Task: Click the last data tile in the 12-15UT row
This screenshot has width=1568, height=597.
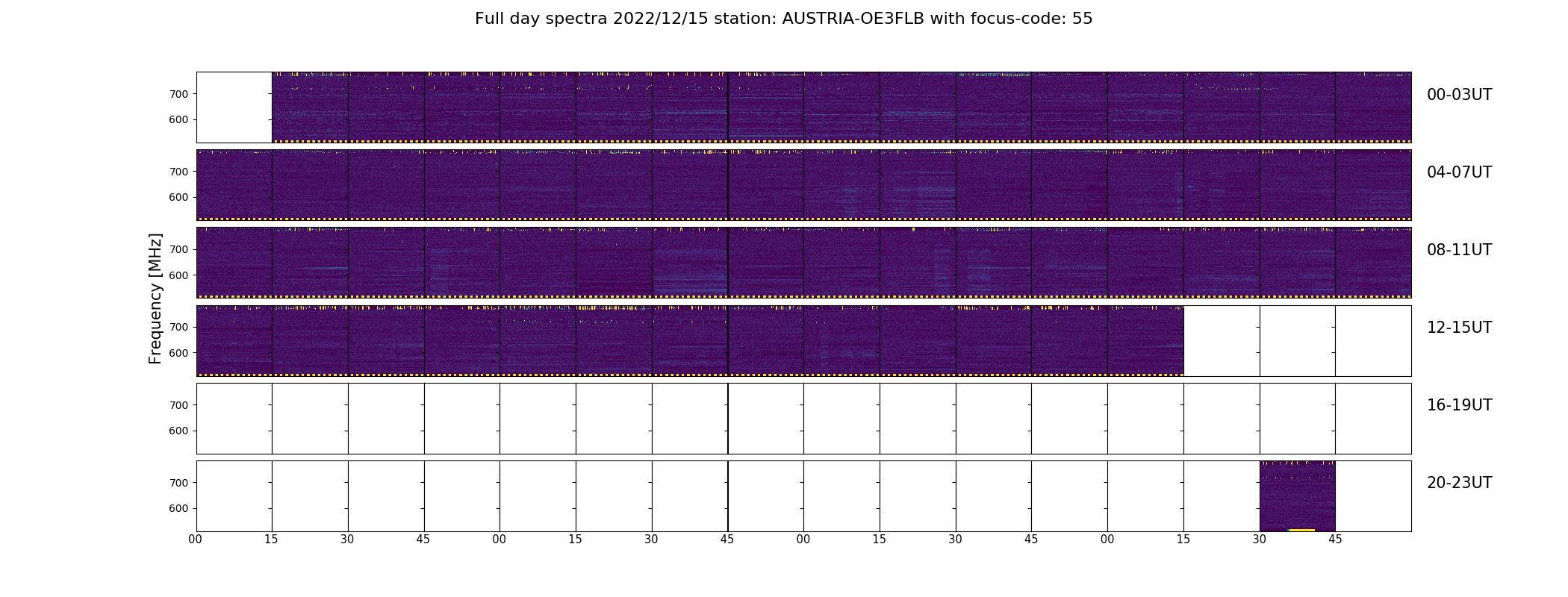Action: [1145, 341]
